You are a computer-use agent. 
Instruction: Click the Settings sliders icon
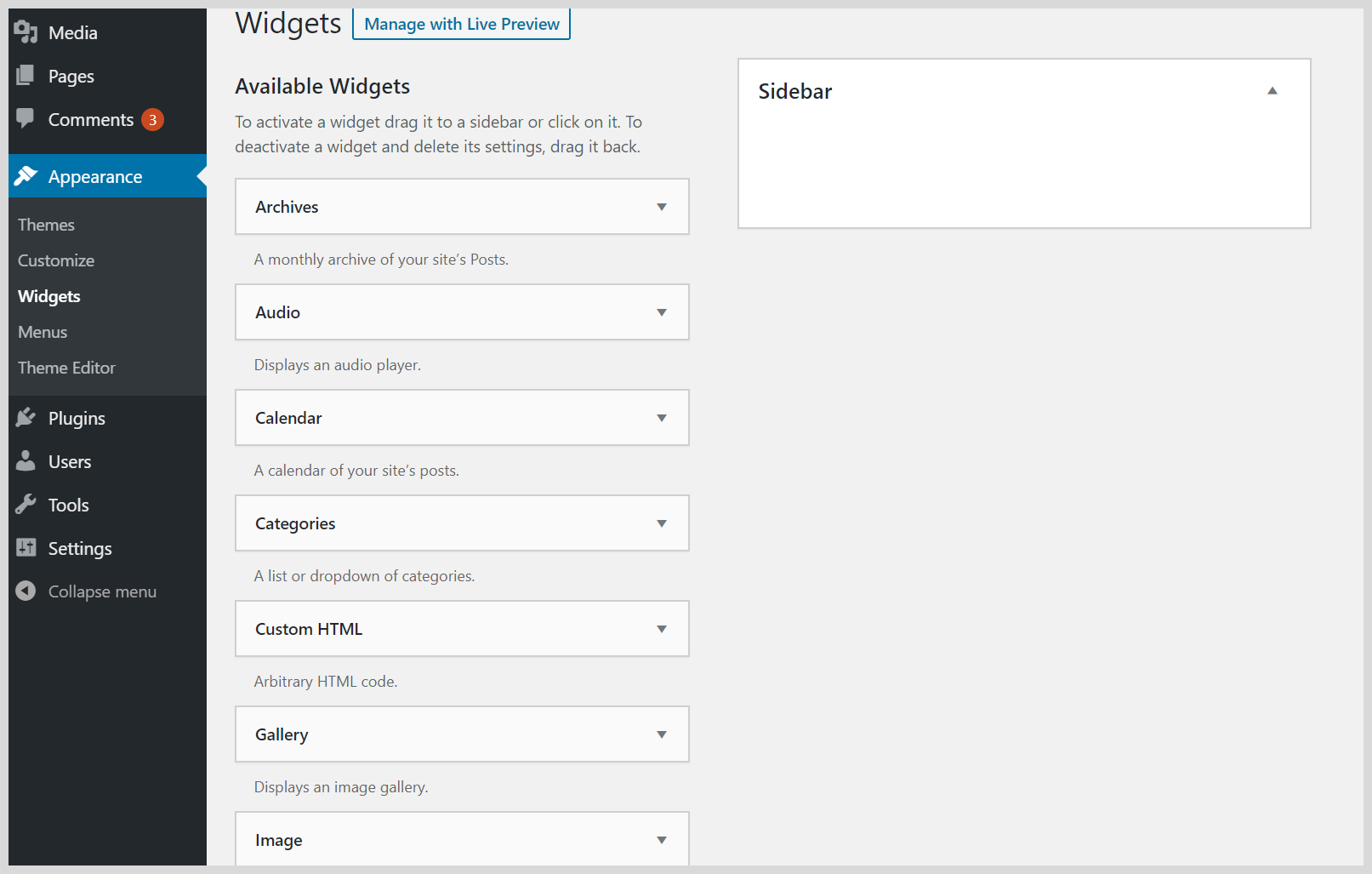click(26, 547)
